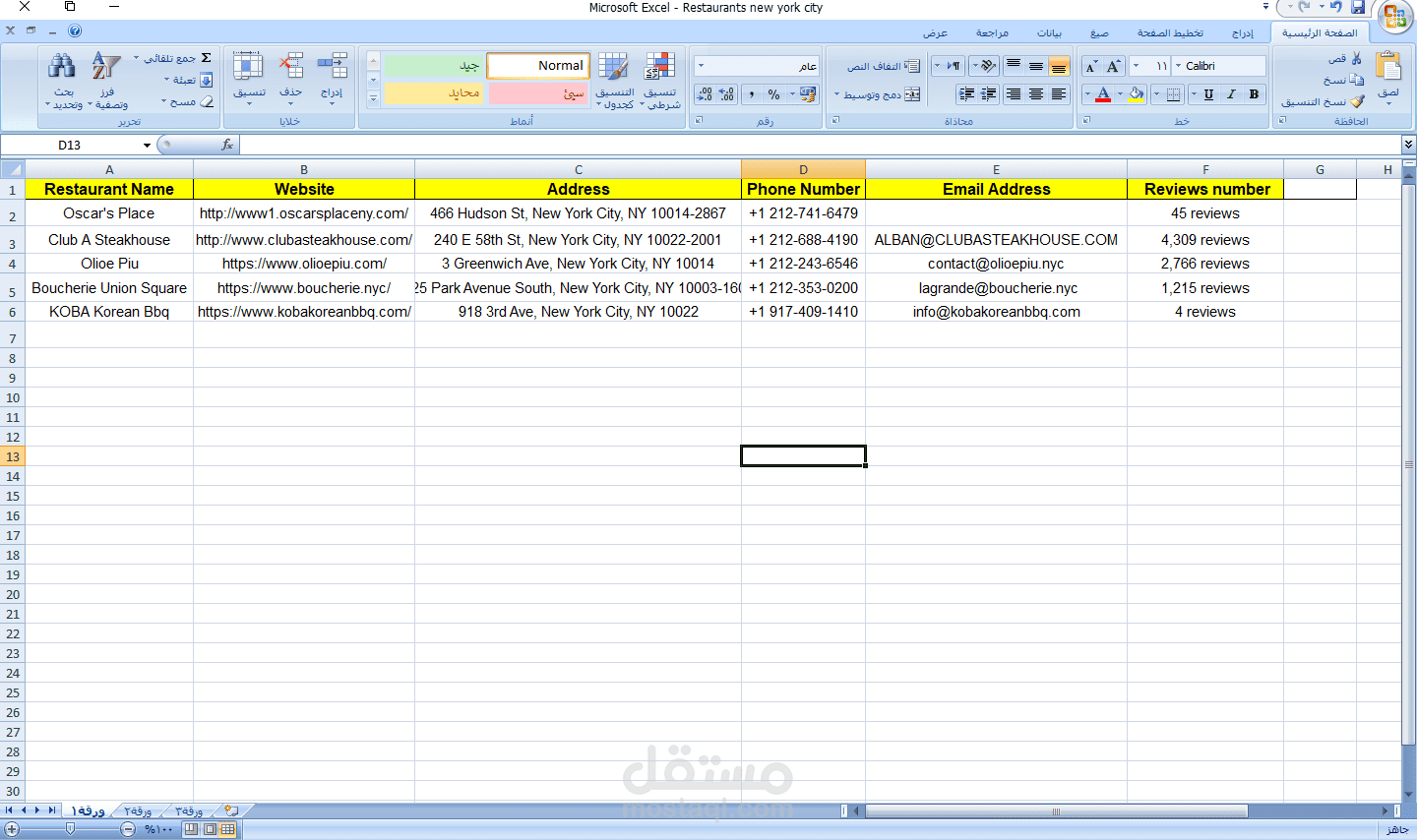Click Wrap Text (التفاف النص) button
This screenshot has height=840, width=1417.
click(x=884, y=66)
